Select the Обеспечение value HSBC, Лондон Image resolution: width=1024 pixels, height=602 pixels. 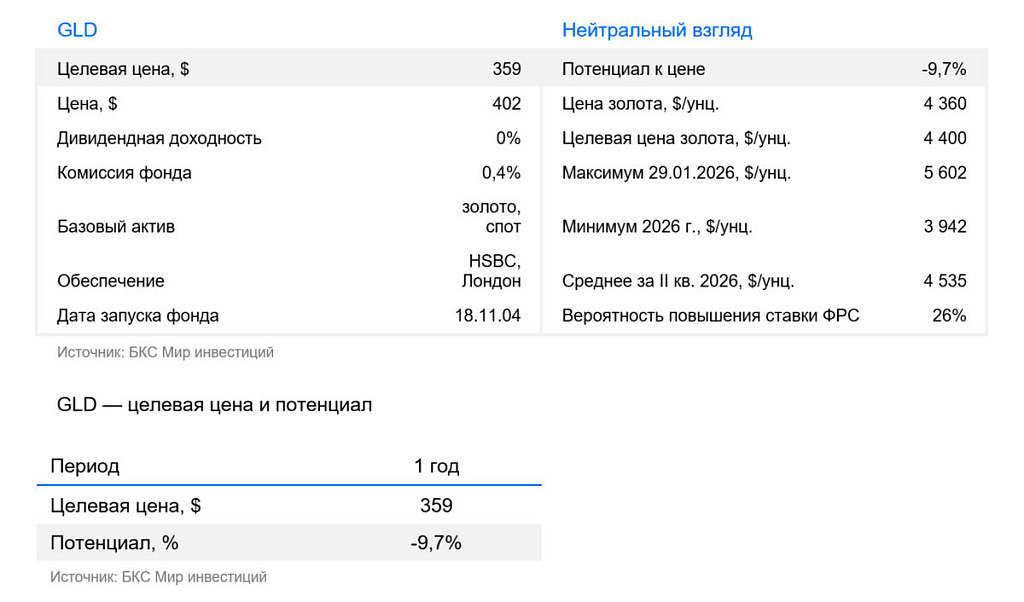click(491, 271)
